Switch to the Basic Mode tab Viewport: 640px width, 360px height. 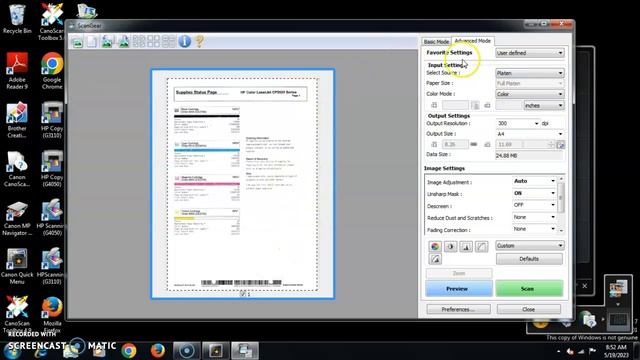pyautogui.click(x=436, y=42)
